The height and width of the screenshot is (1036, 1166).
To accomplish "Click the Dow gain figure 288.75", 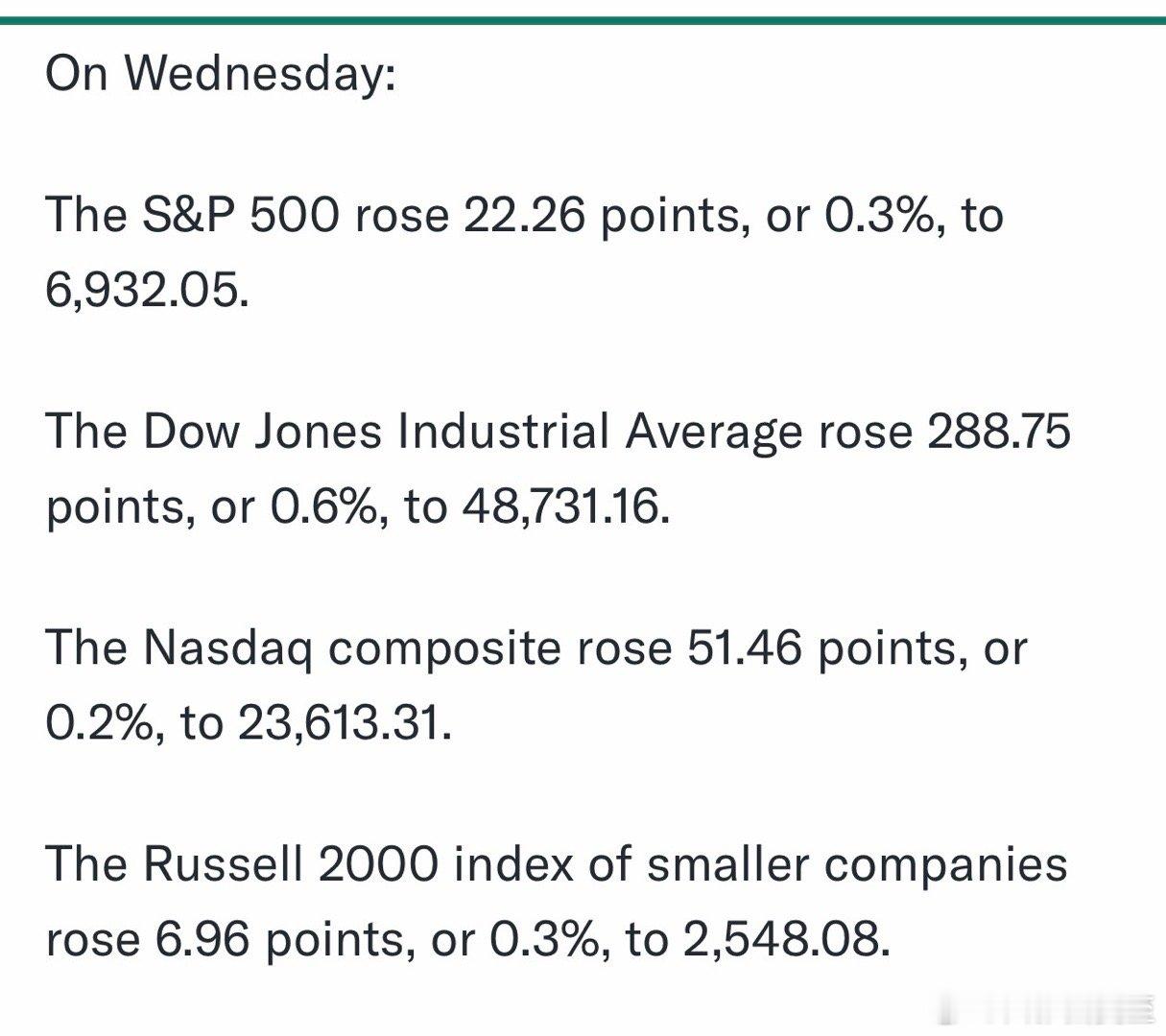I will 998,432.
